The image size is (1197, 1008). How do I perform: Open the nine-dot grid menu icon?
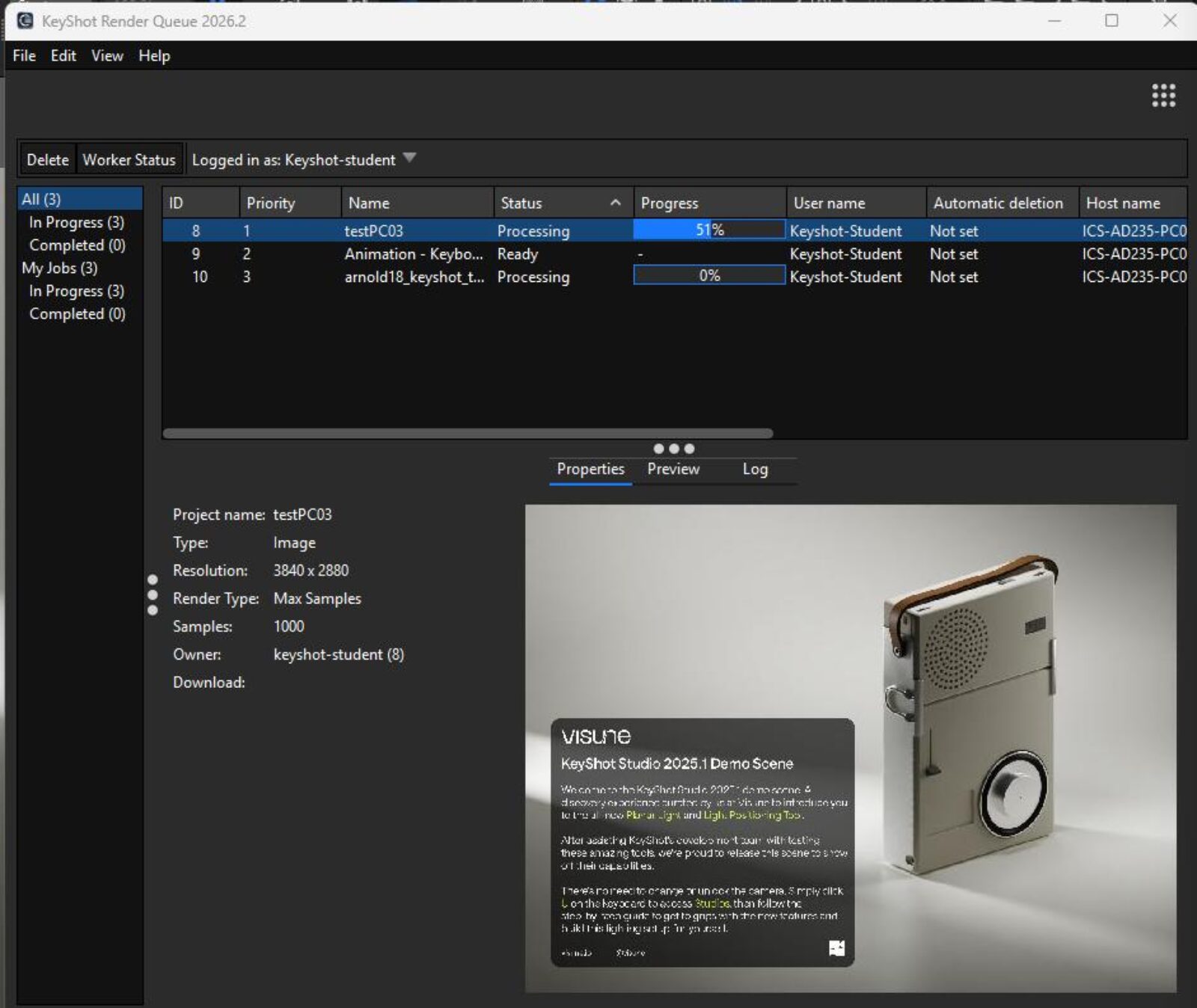tap(1163, 95)
